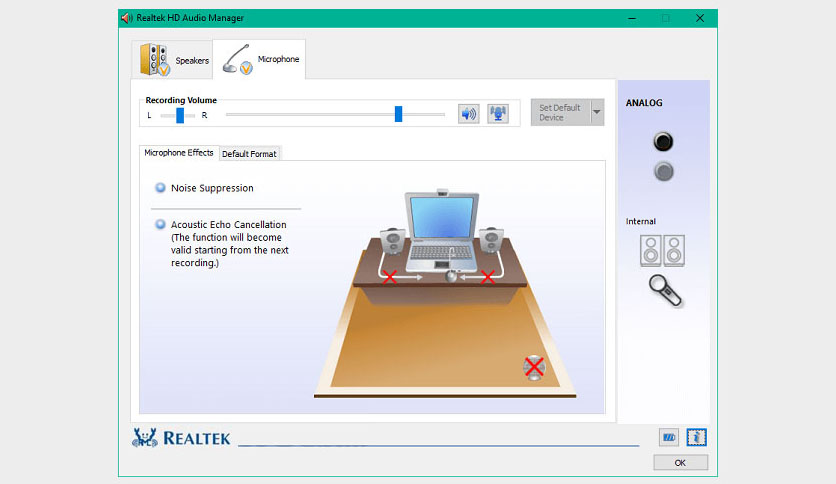The image size is (836, 484).
Task: Close the Realtek HD Audio Manager window
Action: coord(700,18)
